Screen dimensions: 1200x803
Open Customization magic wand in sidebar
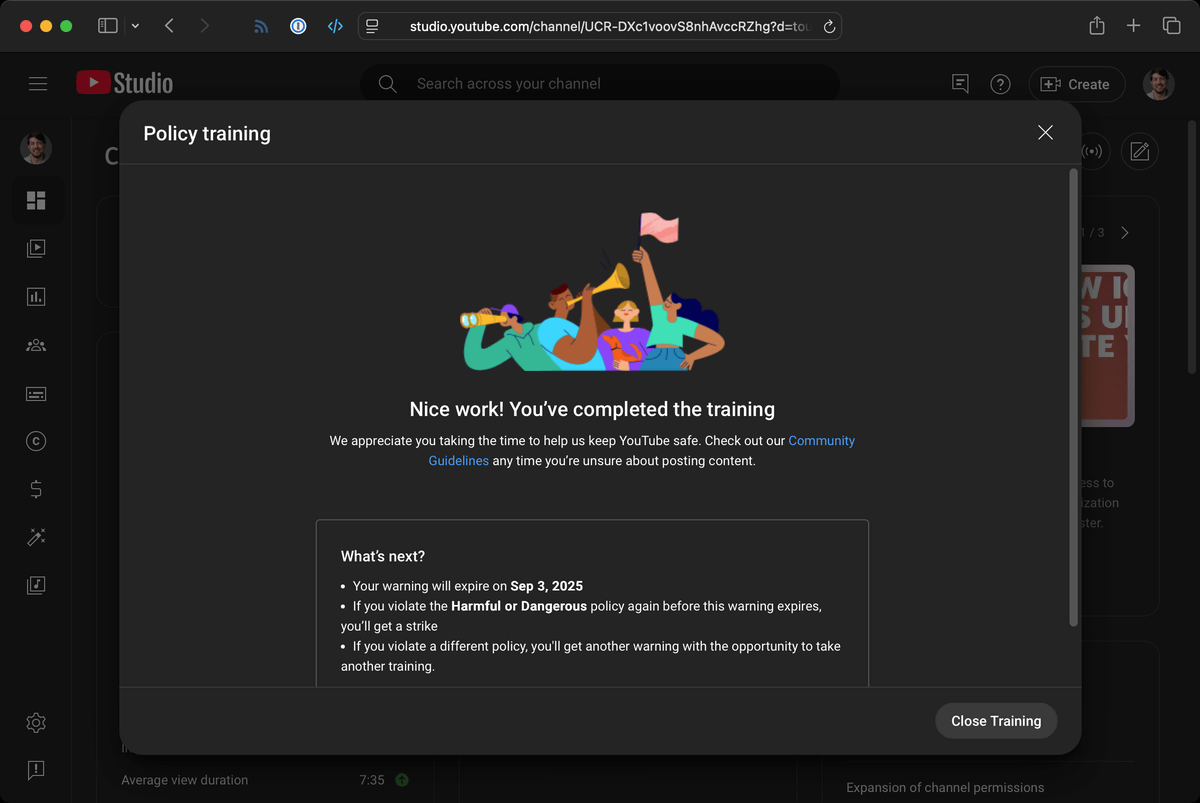(x=36, y=537)
